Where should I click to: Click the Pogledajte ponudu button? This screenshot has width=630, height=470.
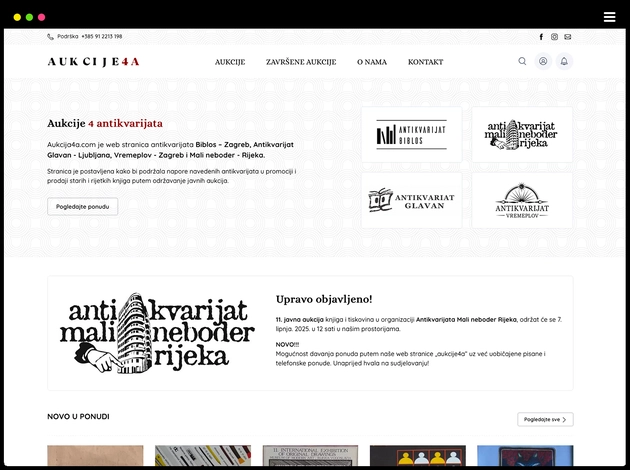(82, 206)
